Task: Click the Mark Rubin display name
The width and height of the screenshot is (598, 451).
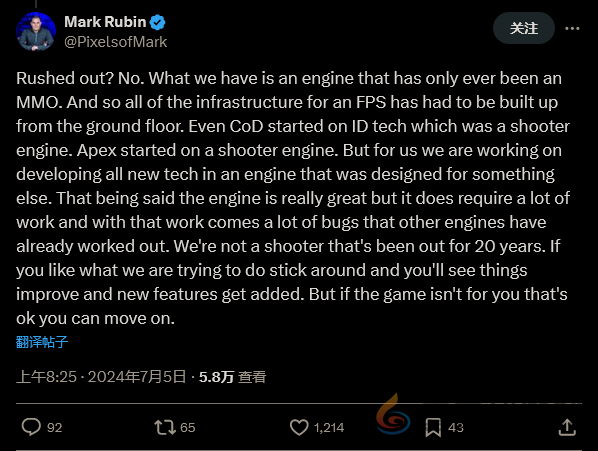Action: (105, 22)
